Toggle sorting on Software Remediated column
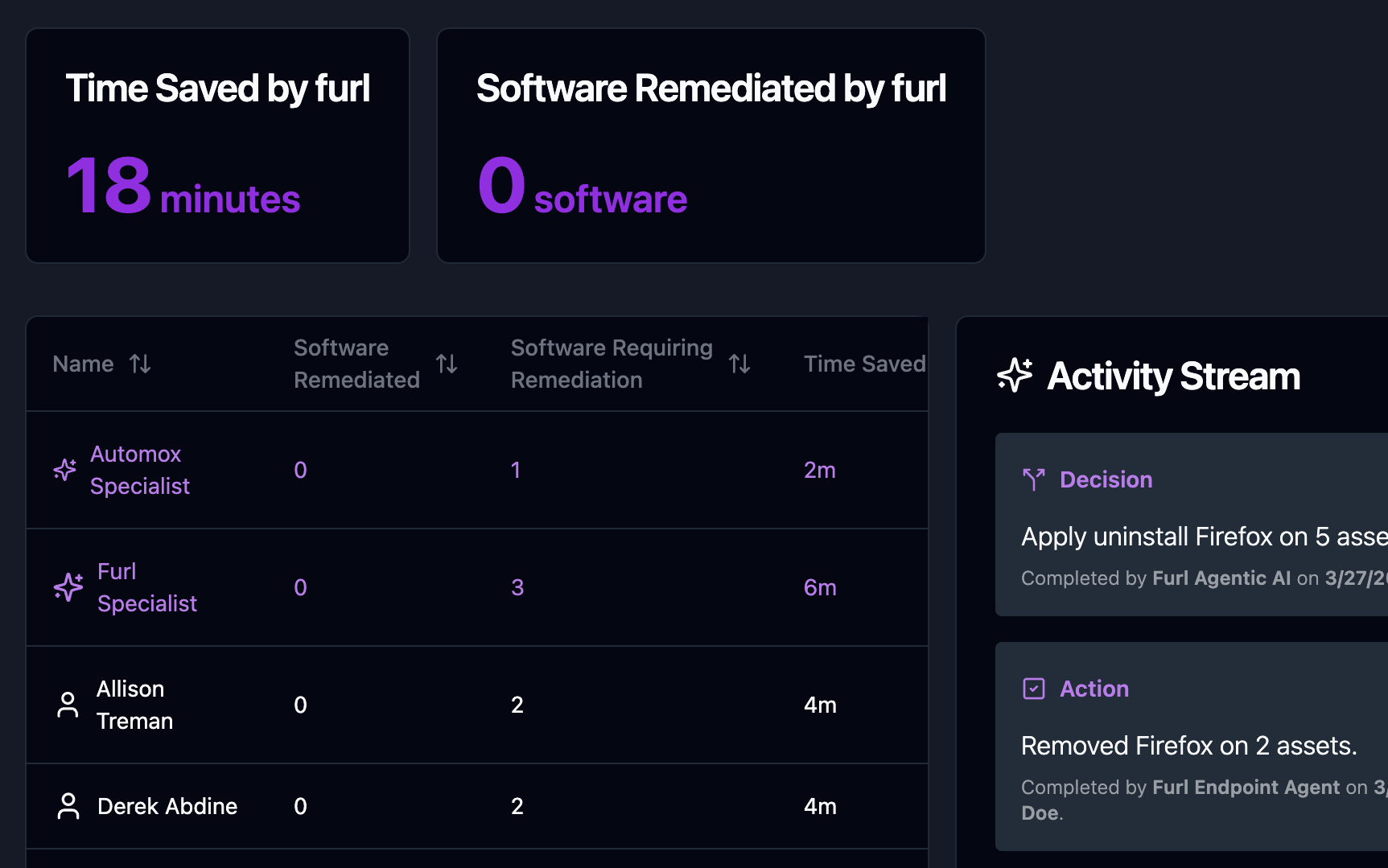This screenshot has height=868, width=1388. (447, 364)
